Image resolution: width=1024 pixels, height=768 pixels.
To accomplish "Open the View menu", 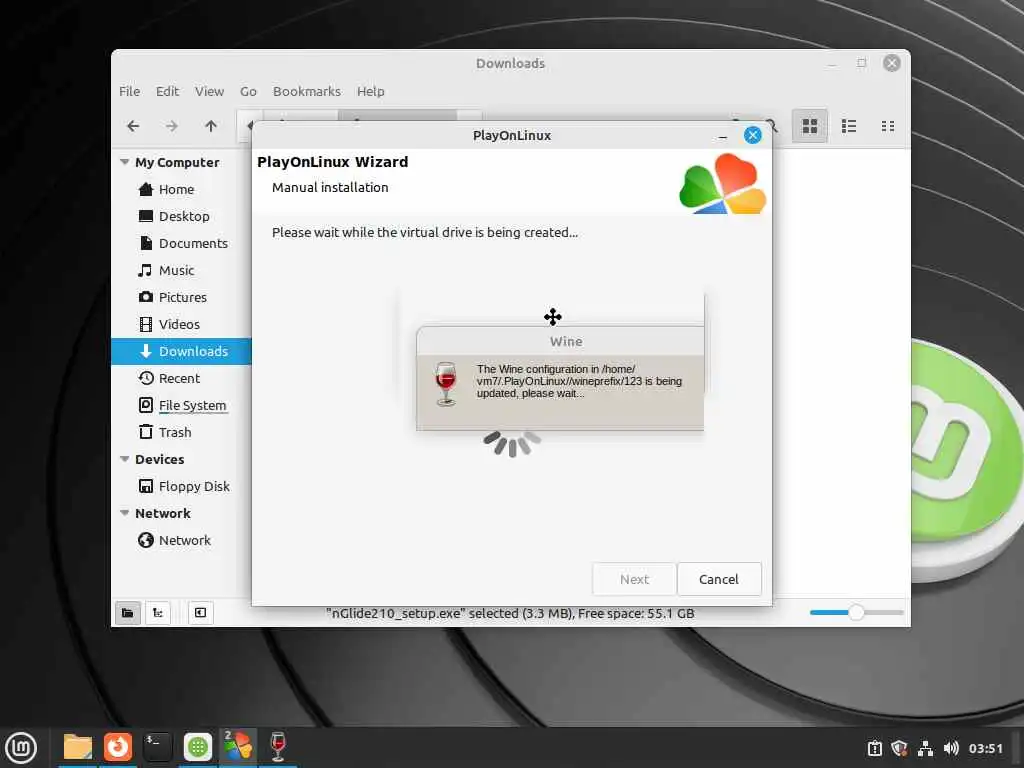I will pos(209,91).
